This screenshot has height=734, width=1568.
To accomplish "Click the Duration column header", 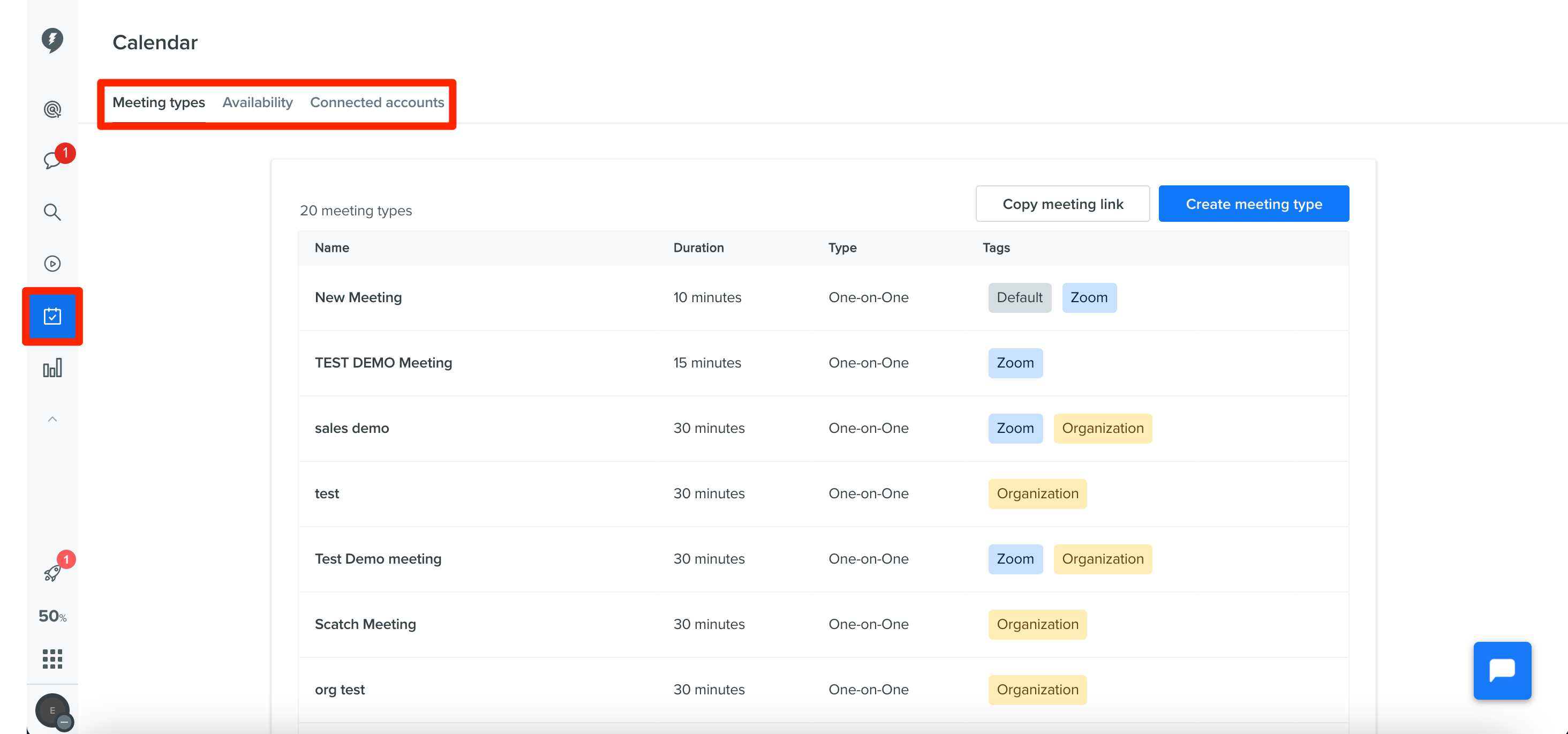I will coord(698,248).
